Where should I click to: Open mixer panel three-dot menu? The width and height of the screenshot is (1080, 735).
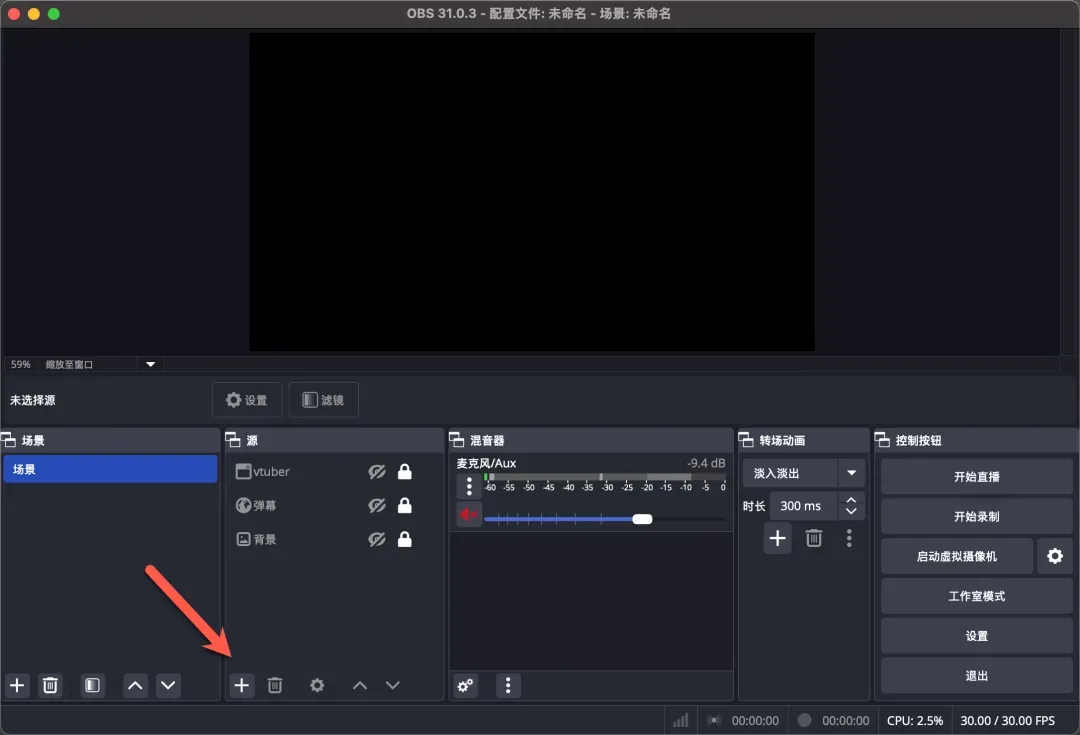click(508, 685)
